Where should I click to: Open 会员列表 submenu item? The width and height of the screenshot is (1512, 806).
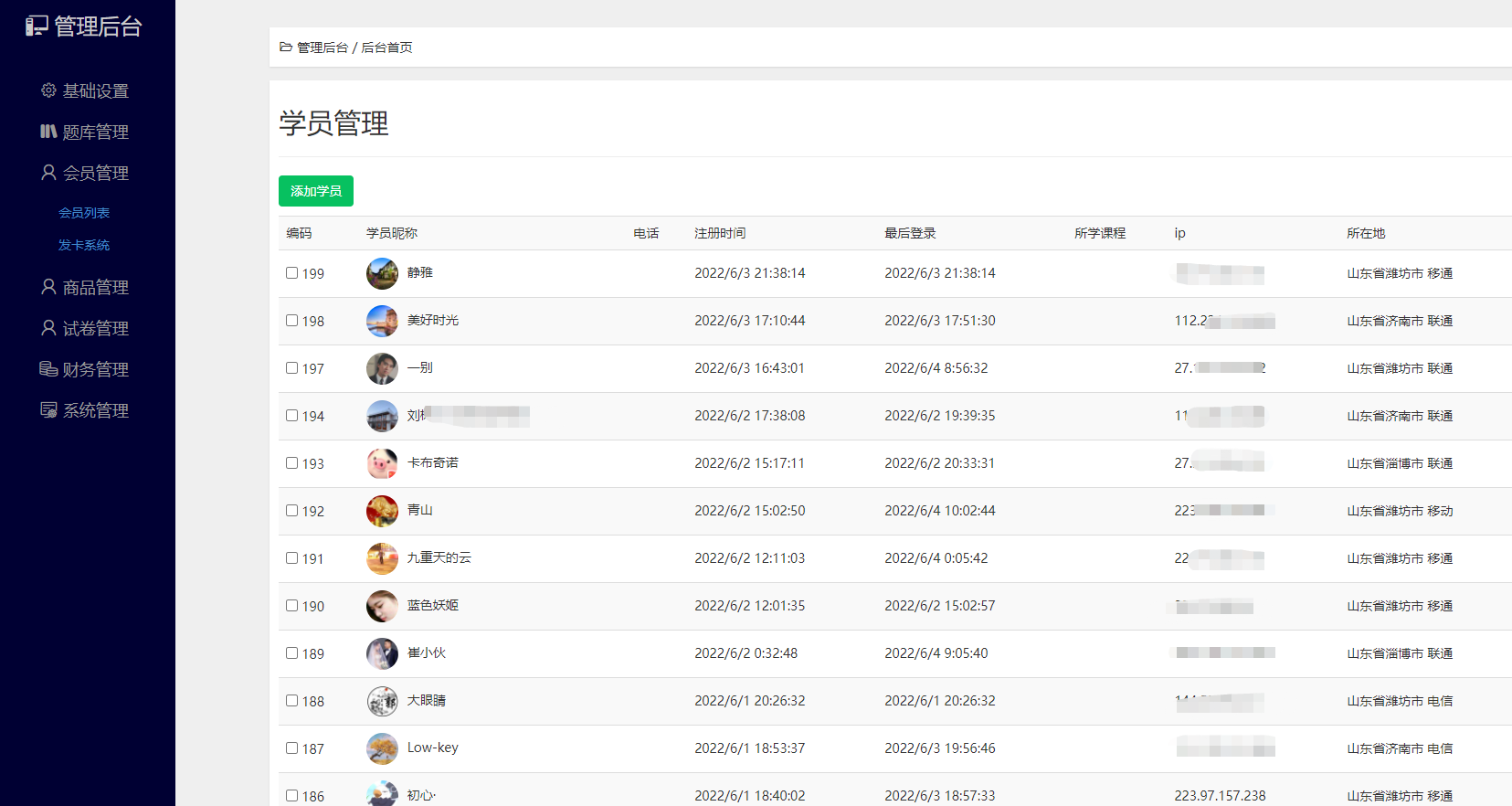[84, 213]
